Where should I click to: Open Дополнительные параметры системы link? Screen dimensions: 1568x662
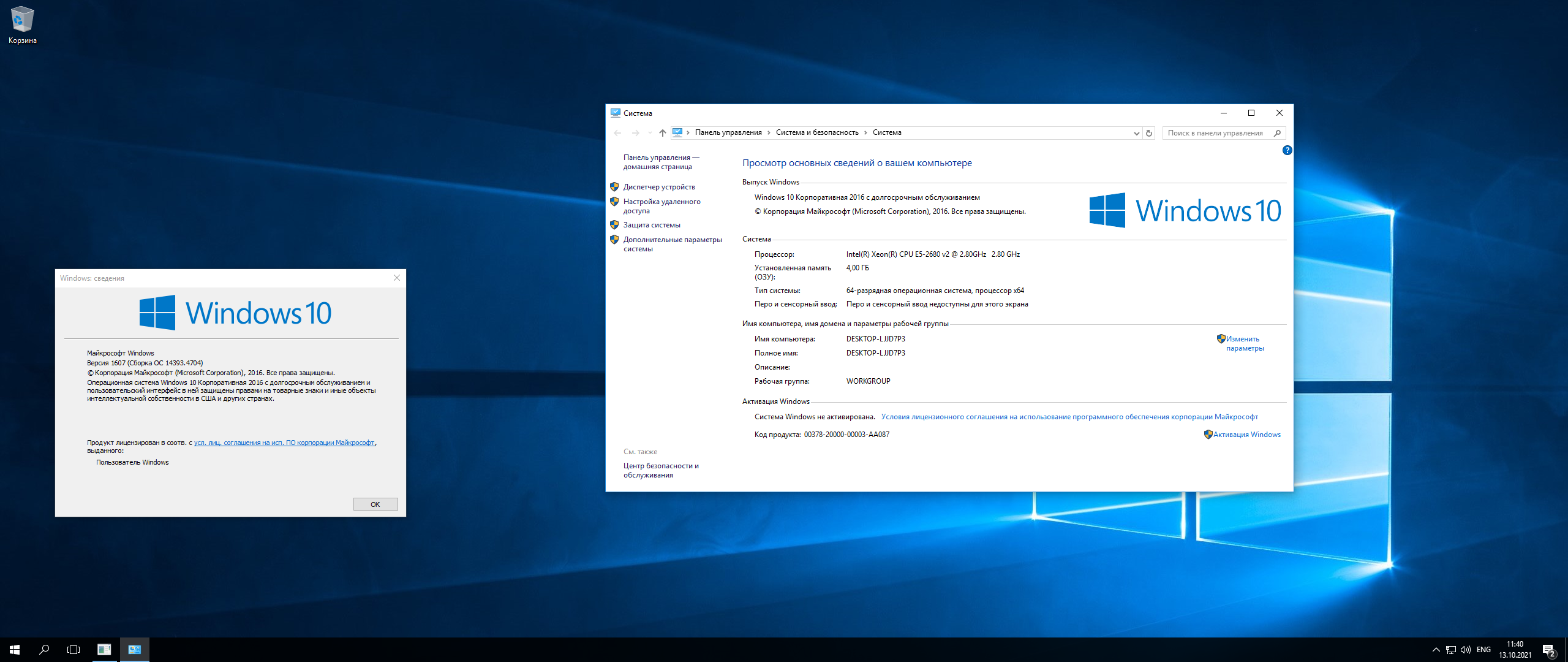coord(673,244)
